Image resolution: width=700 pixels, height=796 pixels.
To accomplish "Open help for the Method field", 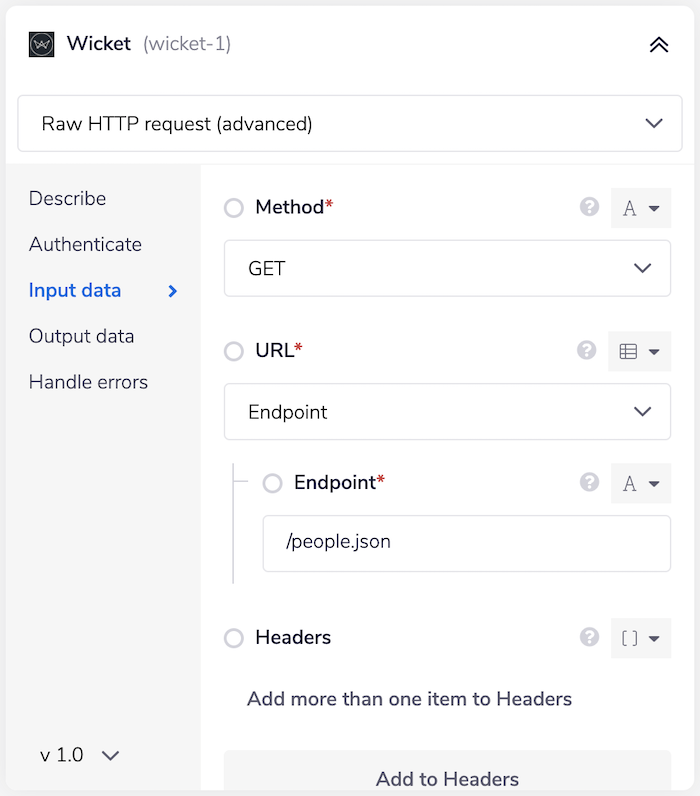I will pos(589,207).
